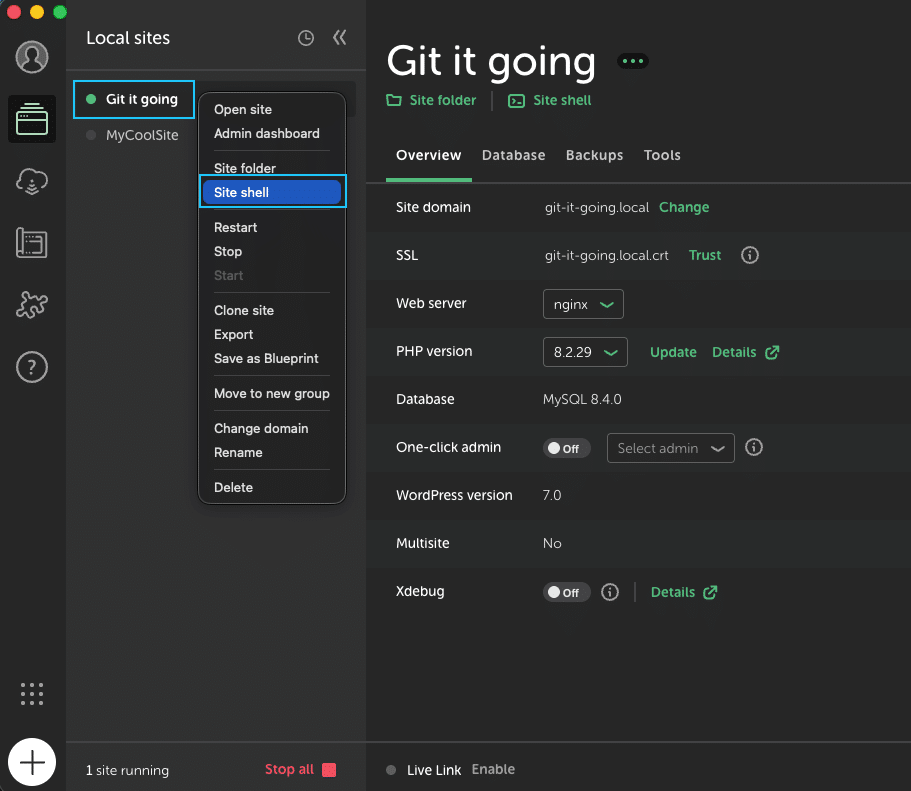Open the Help question mark icon
Screen dimensions: 911x791
pos(32,367)
